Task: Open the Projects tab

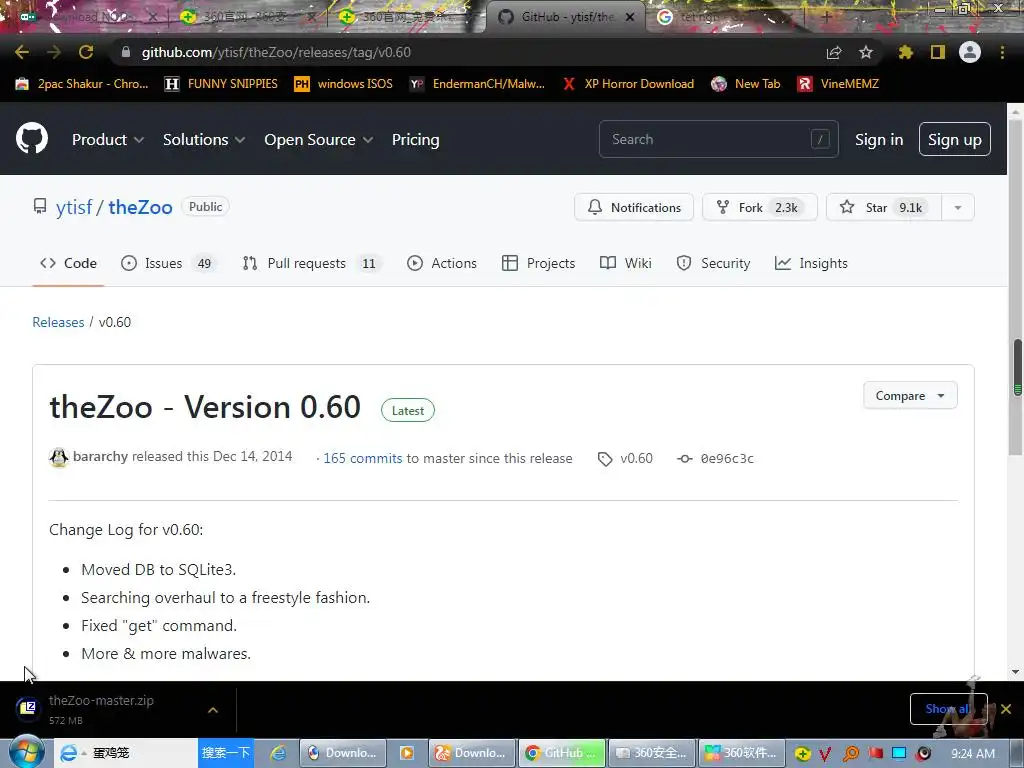Action: [x=539, y=263]
